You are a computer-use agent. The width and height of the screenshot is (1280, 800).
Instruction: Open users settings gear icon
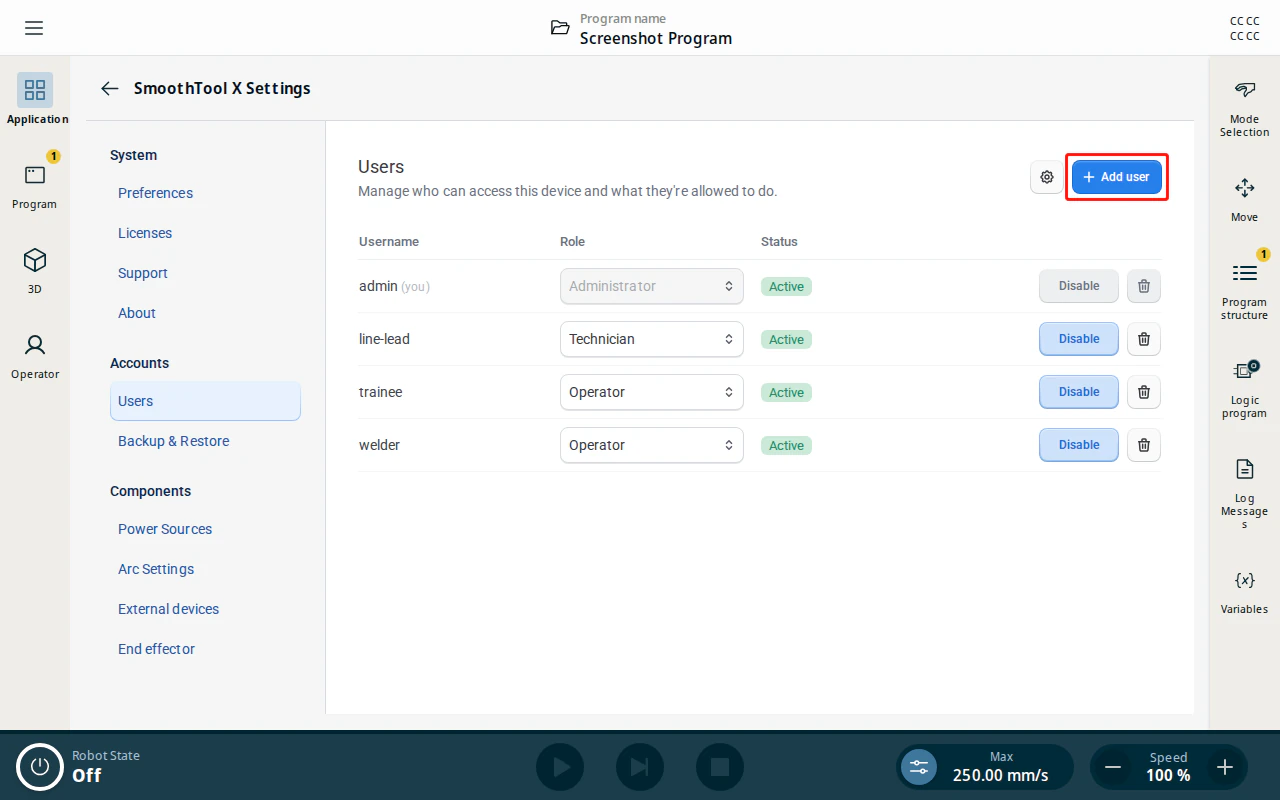click(x=1047, y=177)
